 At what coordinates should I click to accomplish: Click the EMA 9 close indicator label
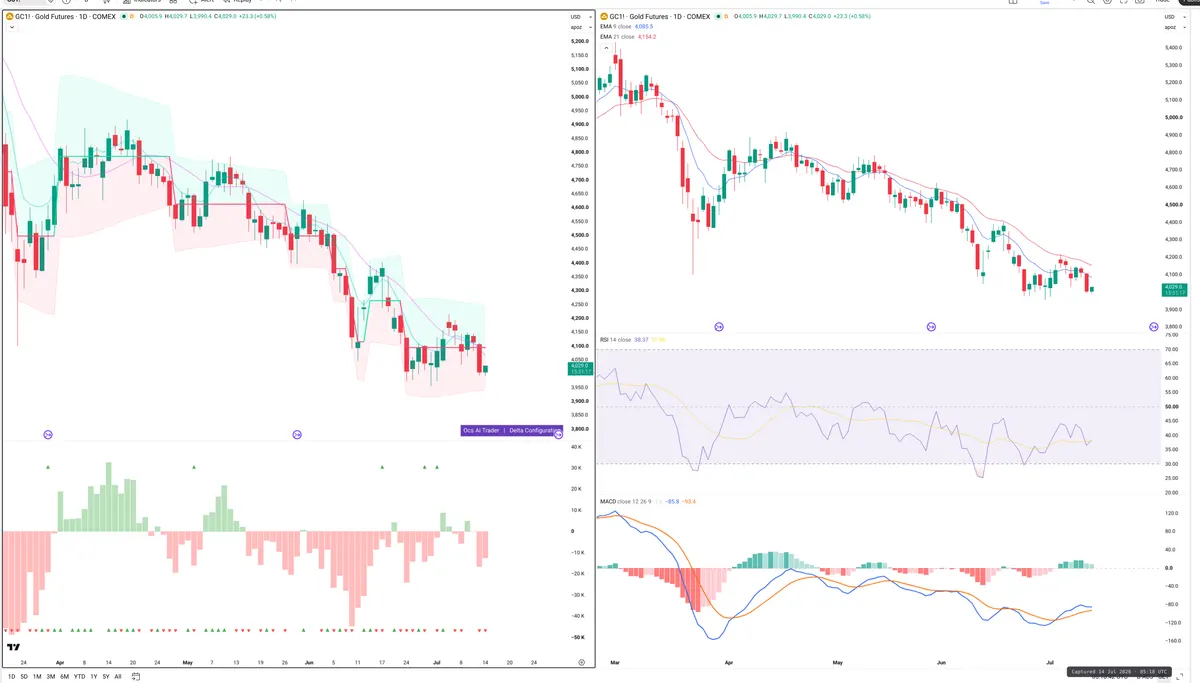click(x=614, y=26)
